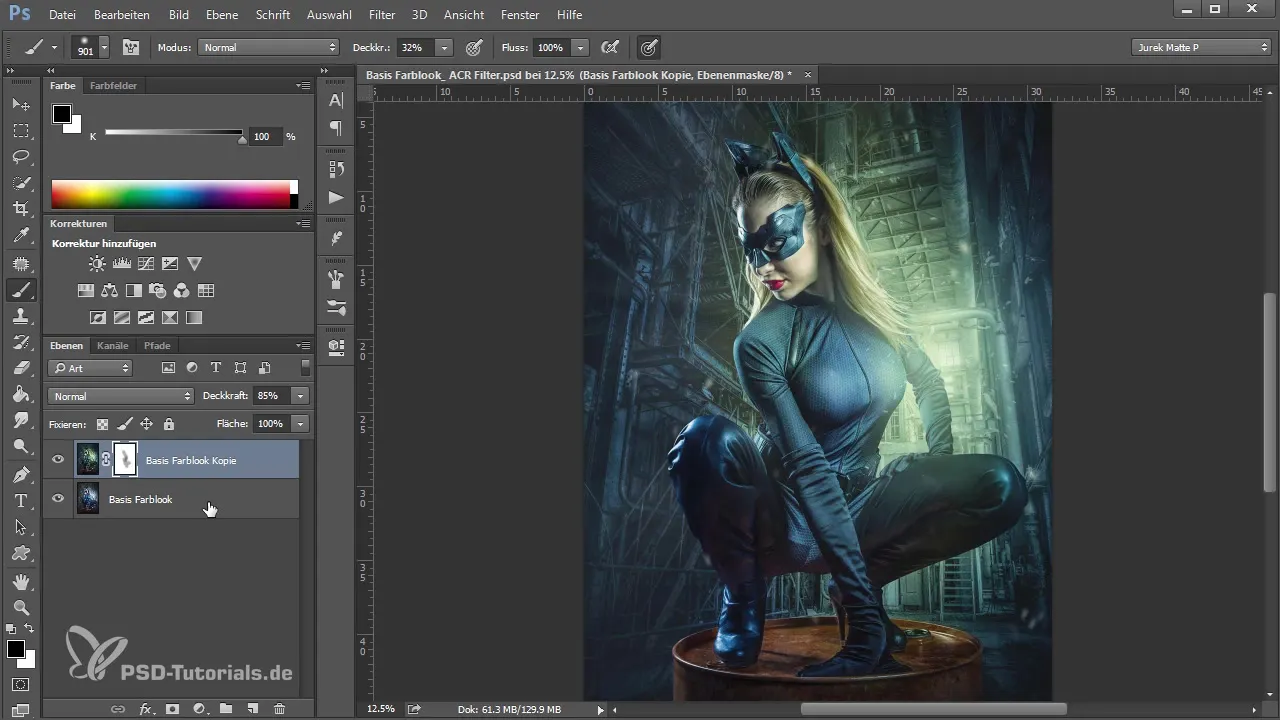1280x720 pixels.
Task: Hide the Basis Farblook layer
Action: coord(58,498)
